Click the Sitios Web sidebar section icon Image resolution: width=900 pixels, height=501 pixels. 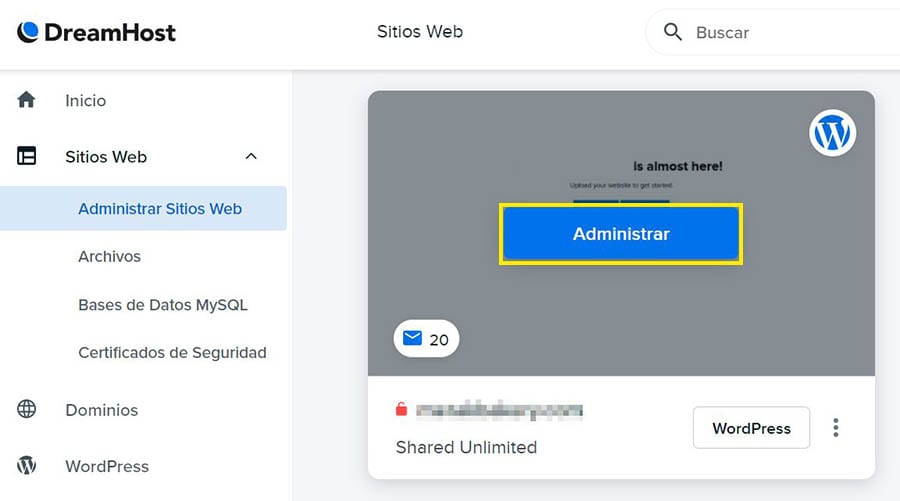click(x=27, y=156)
